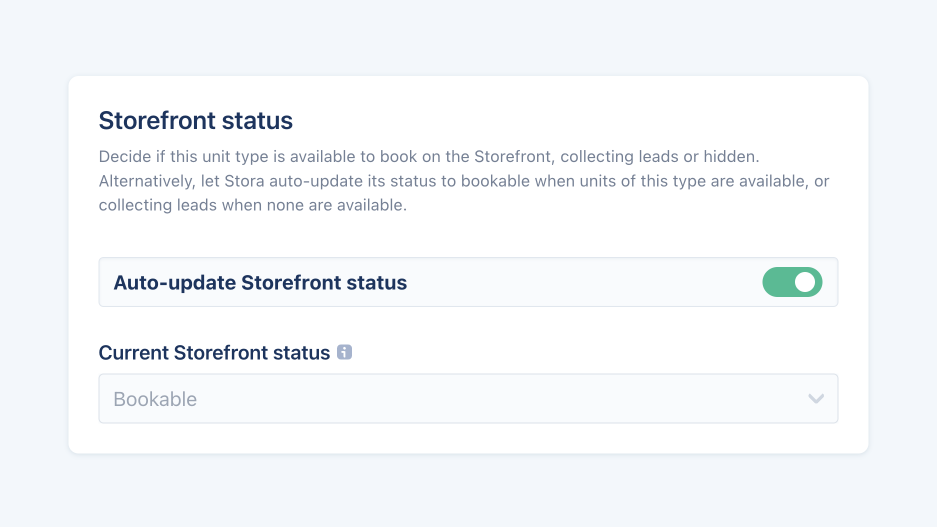The image size is (937, 527).
Task: Select the Bookable value text
Action: 155,399
